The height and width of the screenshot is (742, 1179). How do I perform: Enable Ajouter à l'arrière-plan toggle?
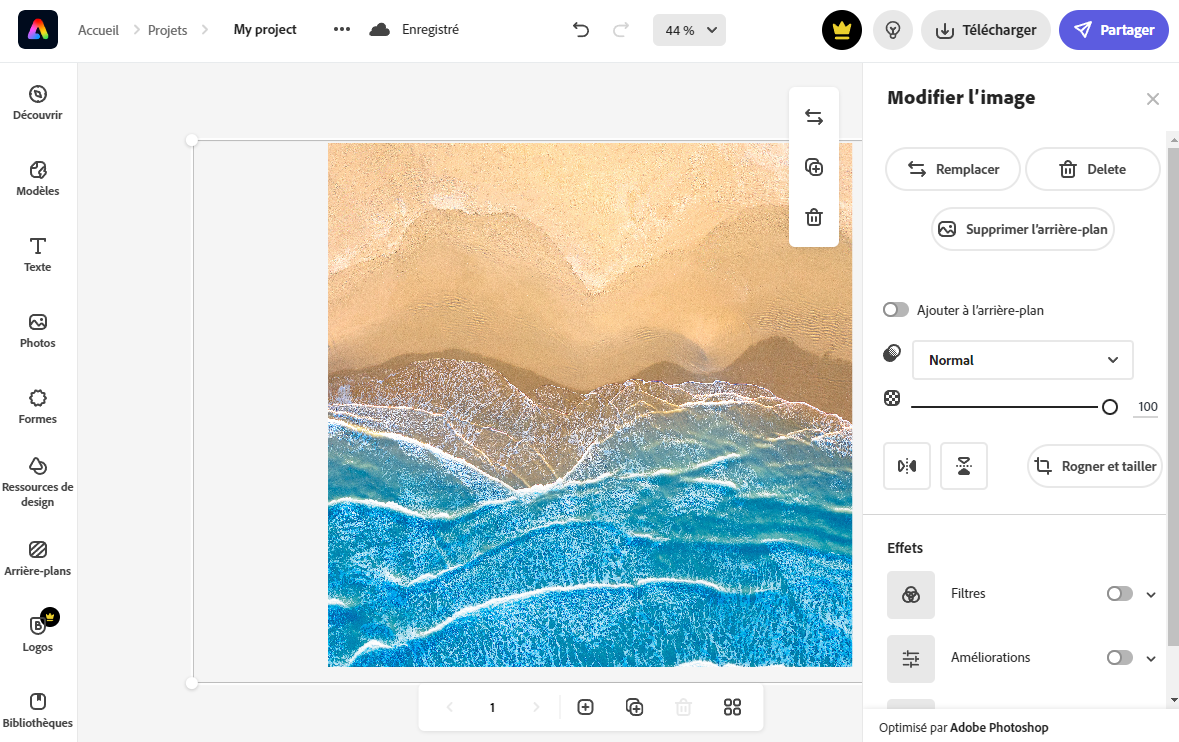[896, 310]
